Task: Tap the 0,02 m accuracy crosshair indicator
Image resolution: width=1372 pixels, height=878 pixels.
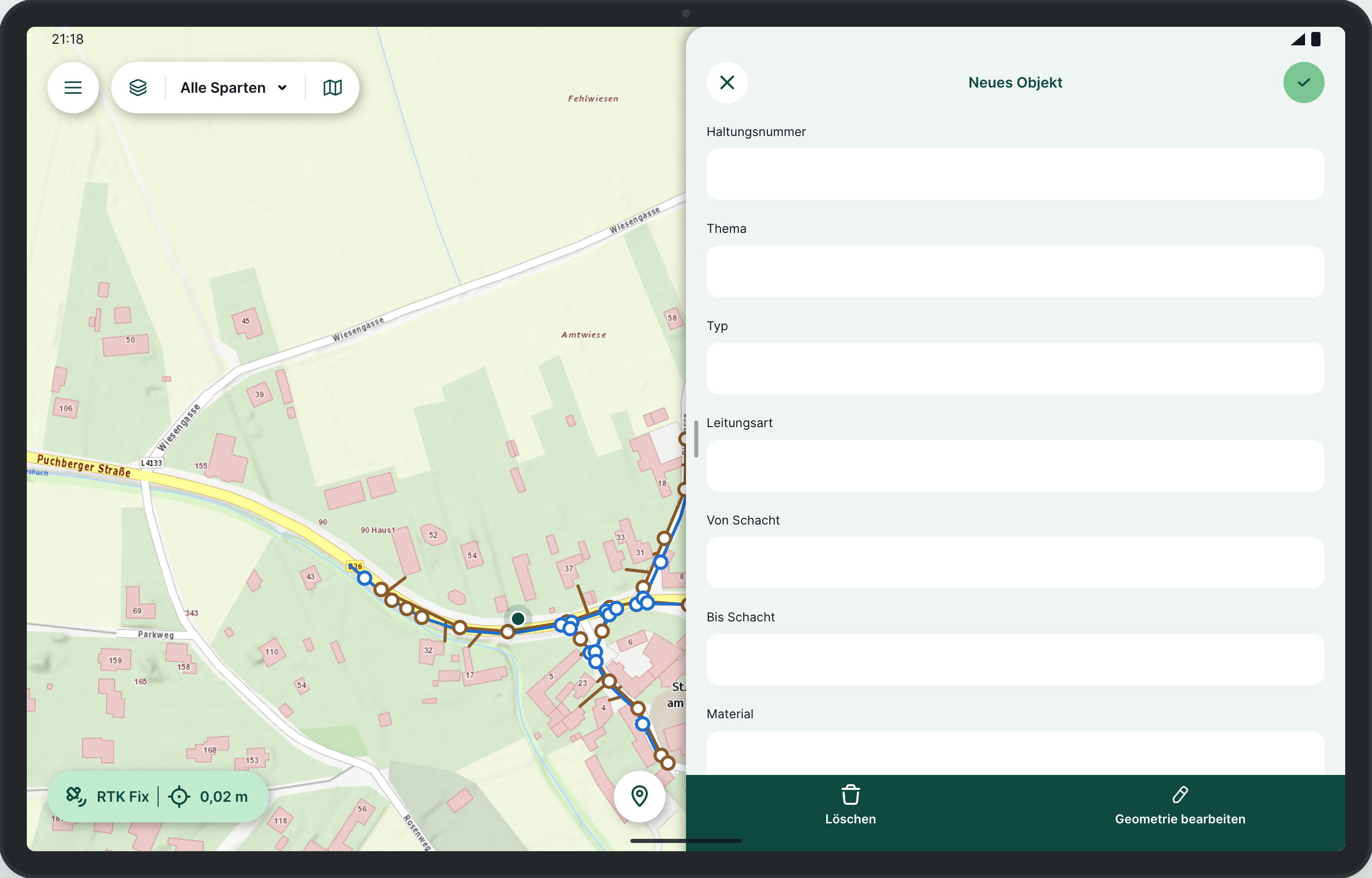Action: pyautogui.click(x=208, y=797)
